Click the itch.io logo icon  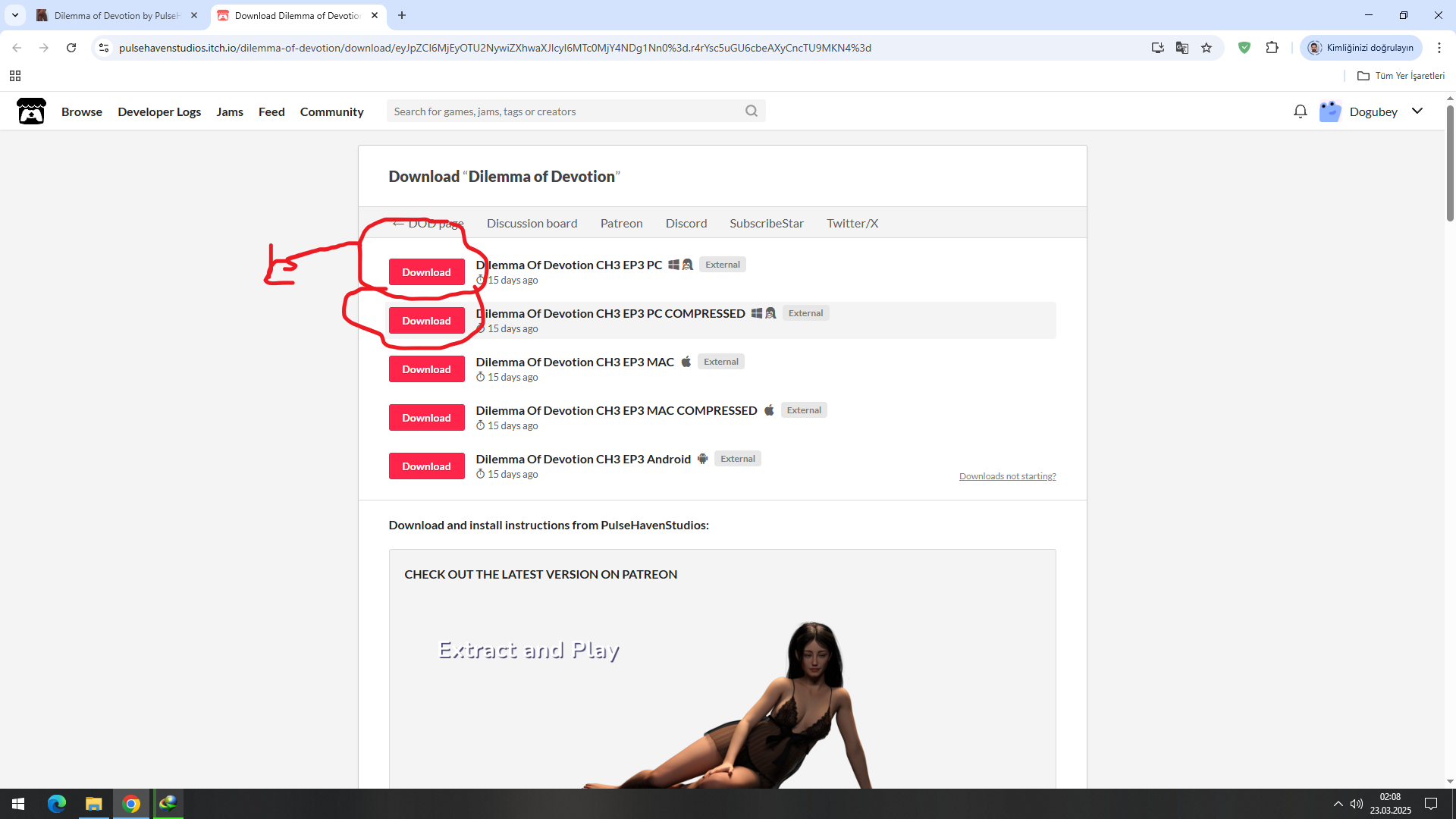(x=31, y=111)
